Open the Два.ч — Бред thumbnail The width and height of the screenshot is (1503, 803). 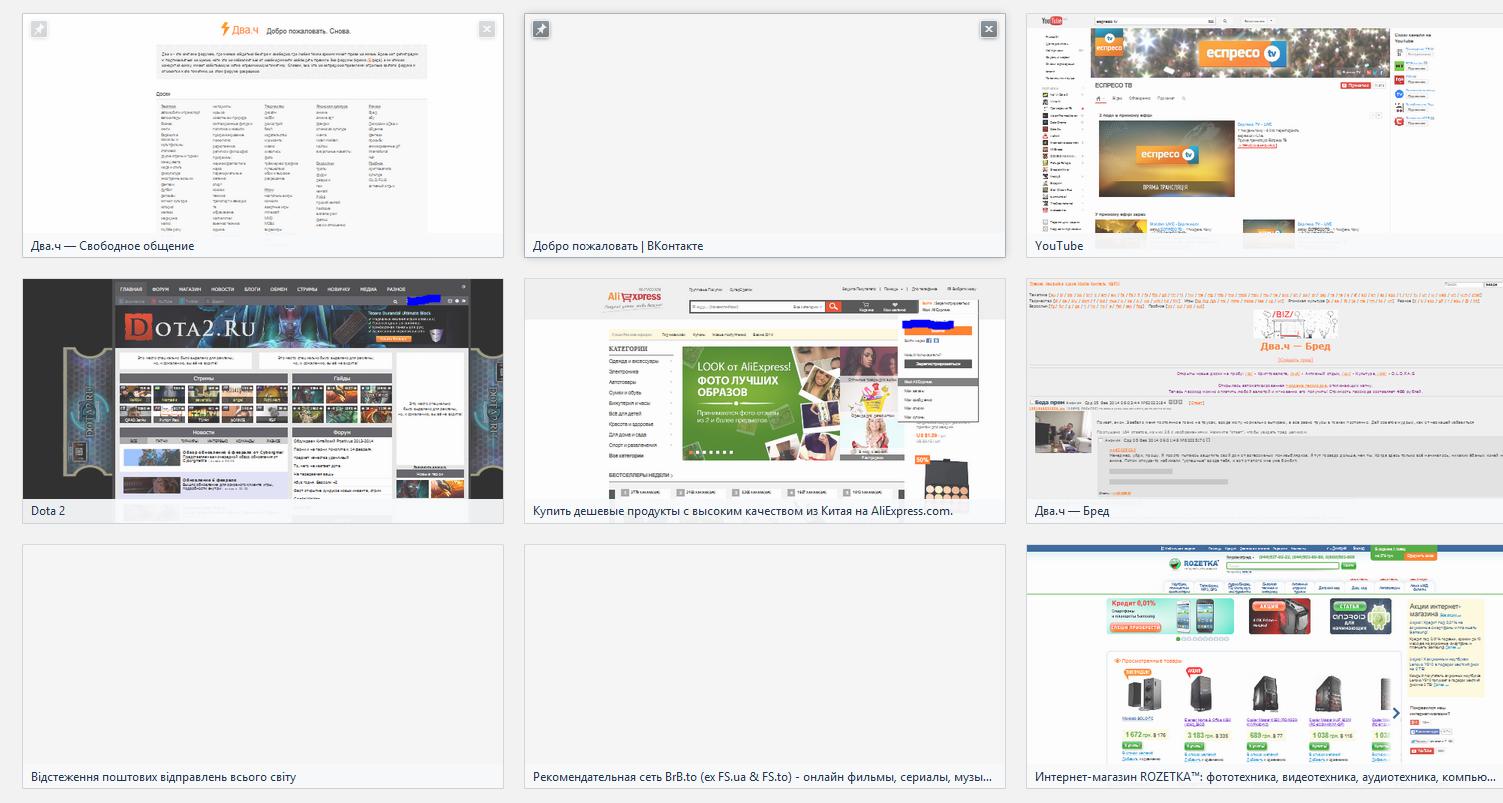(x=1265, y=388)
